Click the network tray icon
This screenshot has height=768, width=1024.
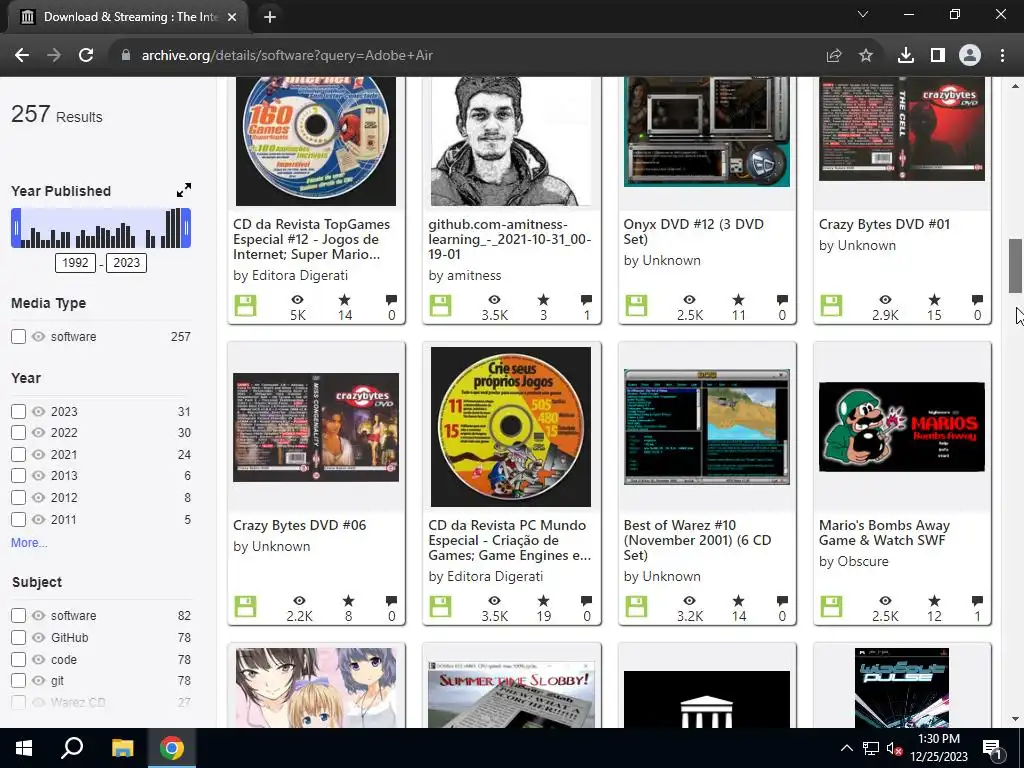(x=871, y=748)
